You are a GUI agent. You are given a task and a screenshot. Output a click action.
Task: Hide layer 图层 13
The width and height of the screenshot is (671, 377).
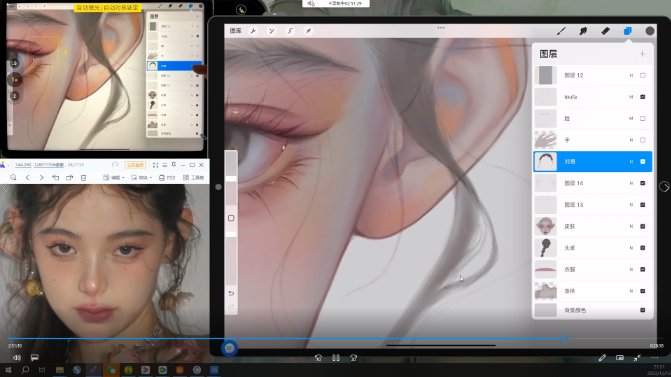click(x=643, y=205)
